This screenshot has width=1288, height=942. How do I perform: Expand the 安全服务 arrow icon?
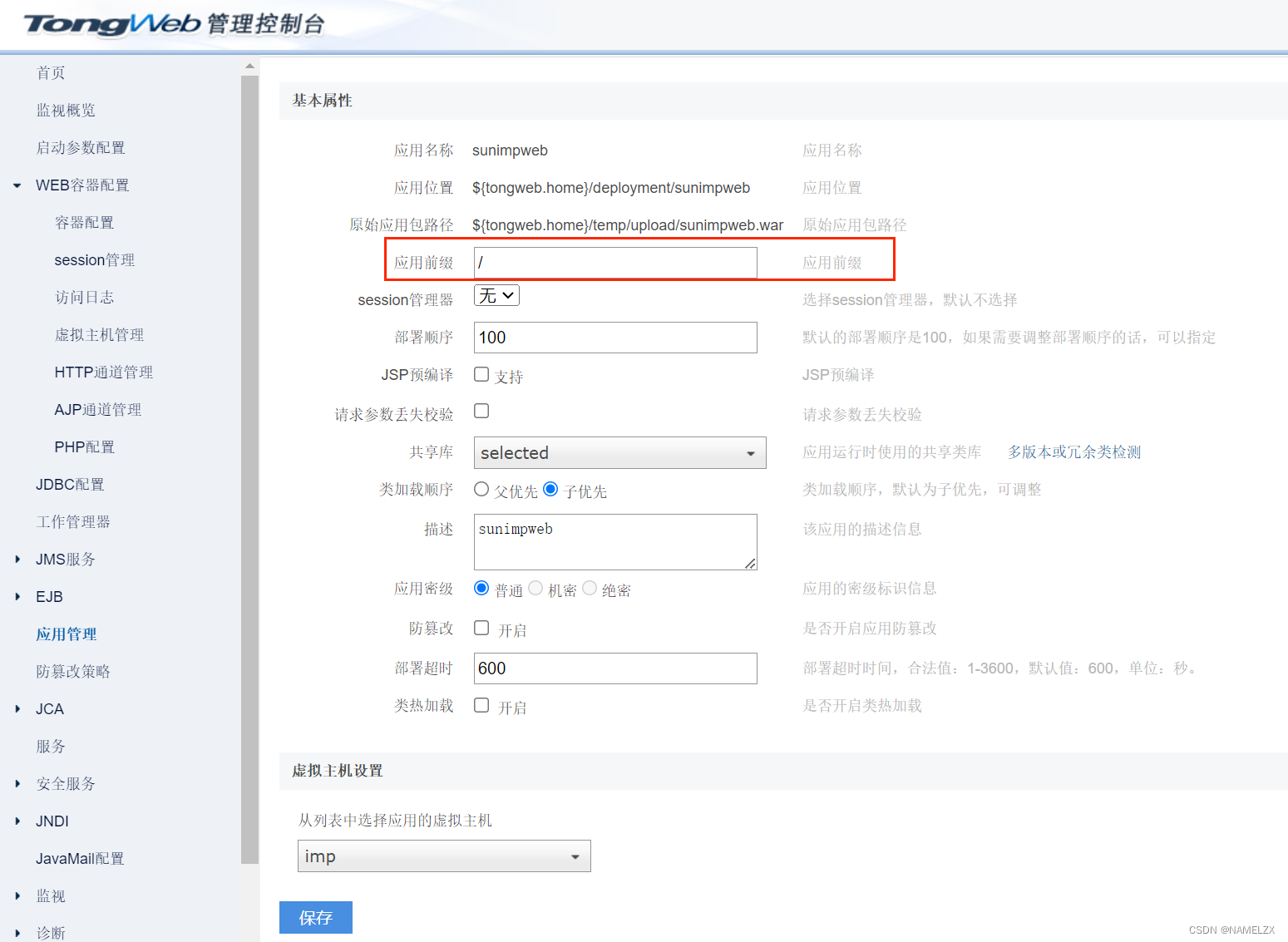pos(17,784)
